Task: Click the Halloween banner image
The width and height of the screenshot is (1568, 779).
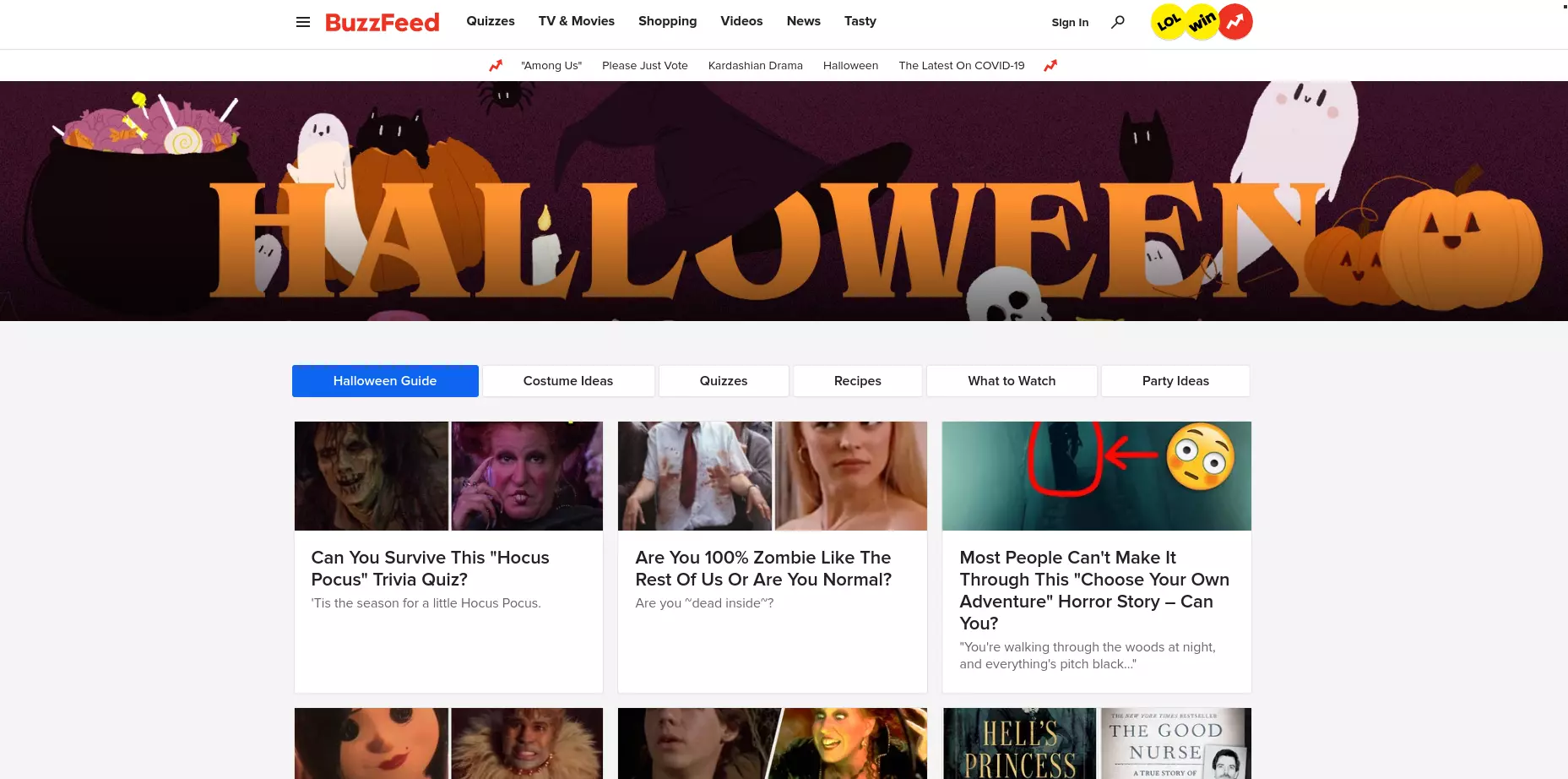Action: pos(784,201)
